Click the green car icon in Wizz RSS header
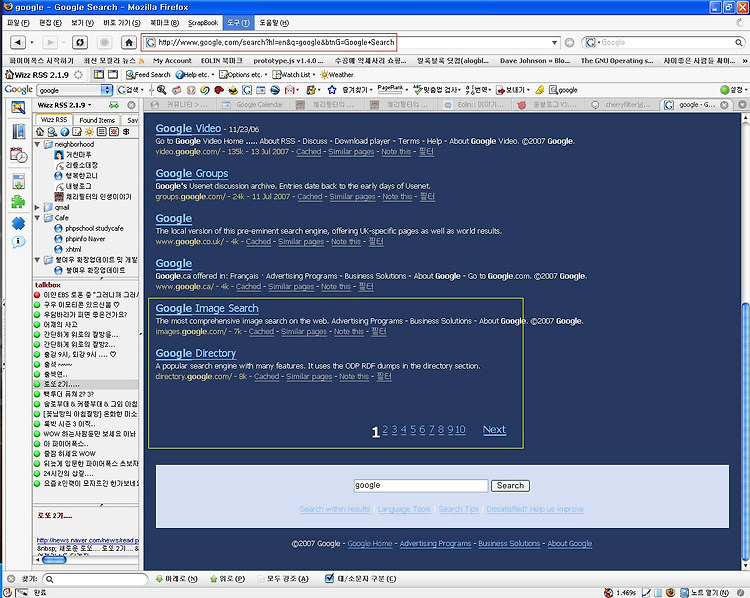The image size is (750, 598). tap(114, 105)
